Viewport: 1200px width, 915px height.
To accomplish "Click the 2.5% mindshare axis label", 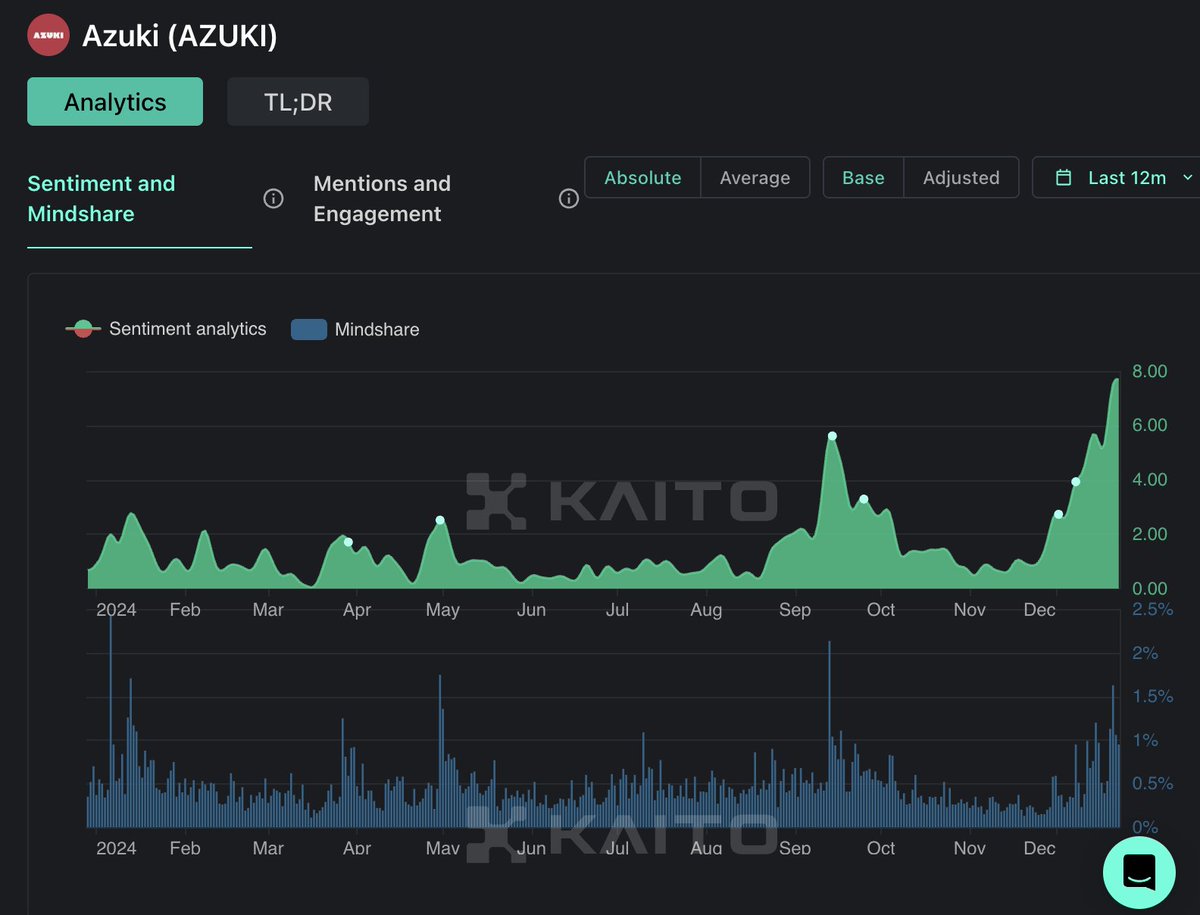I will tap(1153, 609).
